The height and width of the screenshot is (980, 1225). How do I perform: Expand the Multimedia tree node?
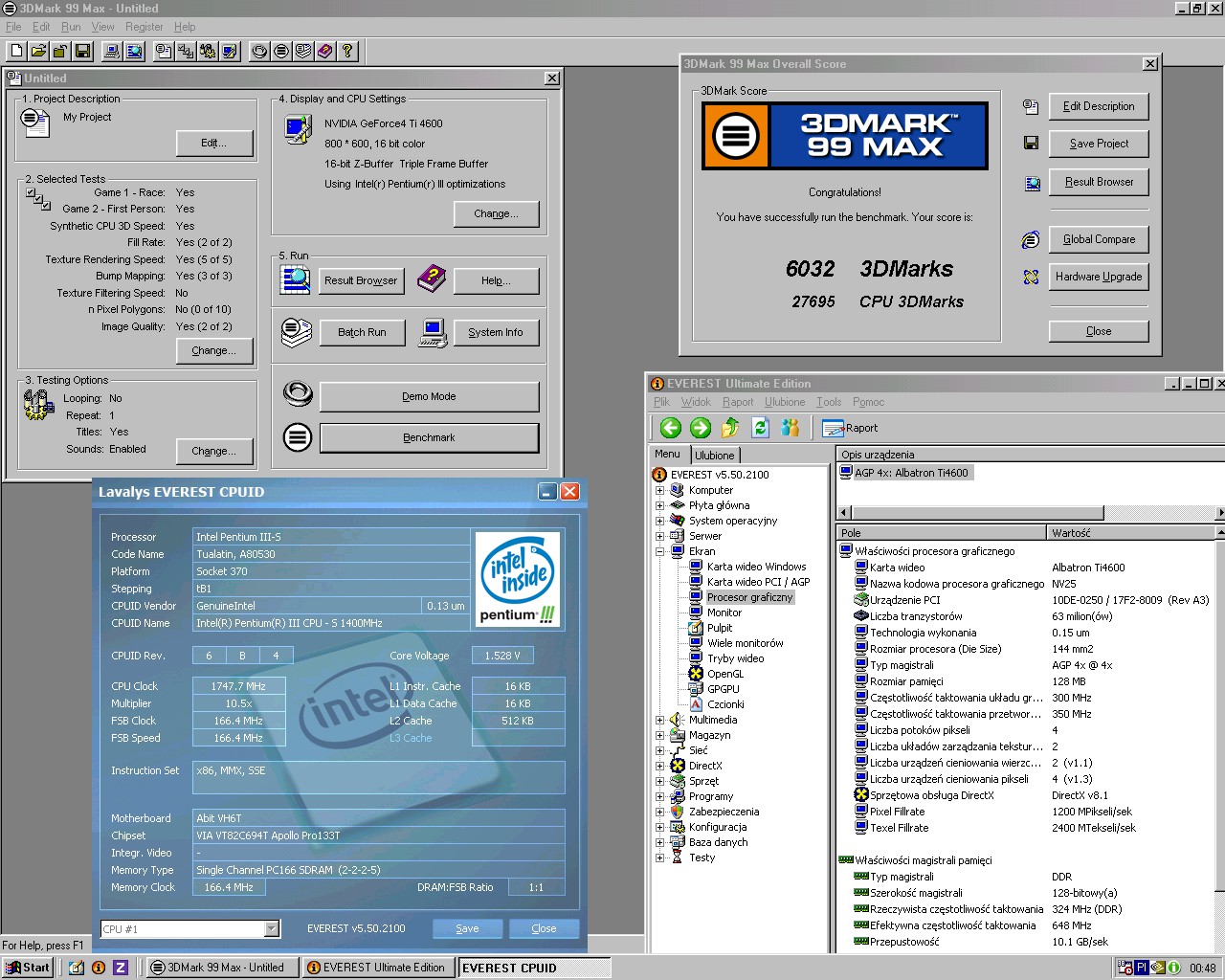[659, 720]
